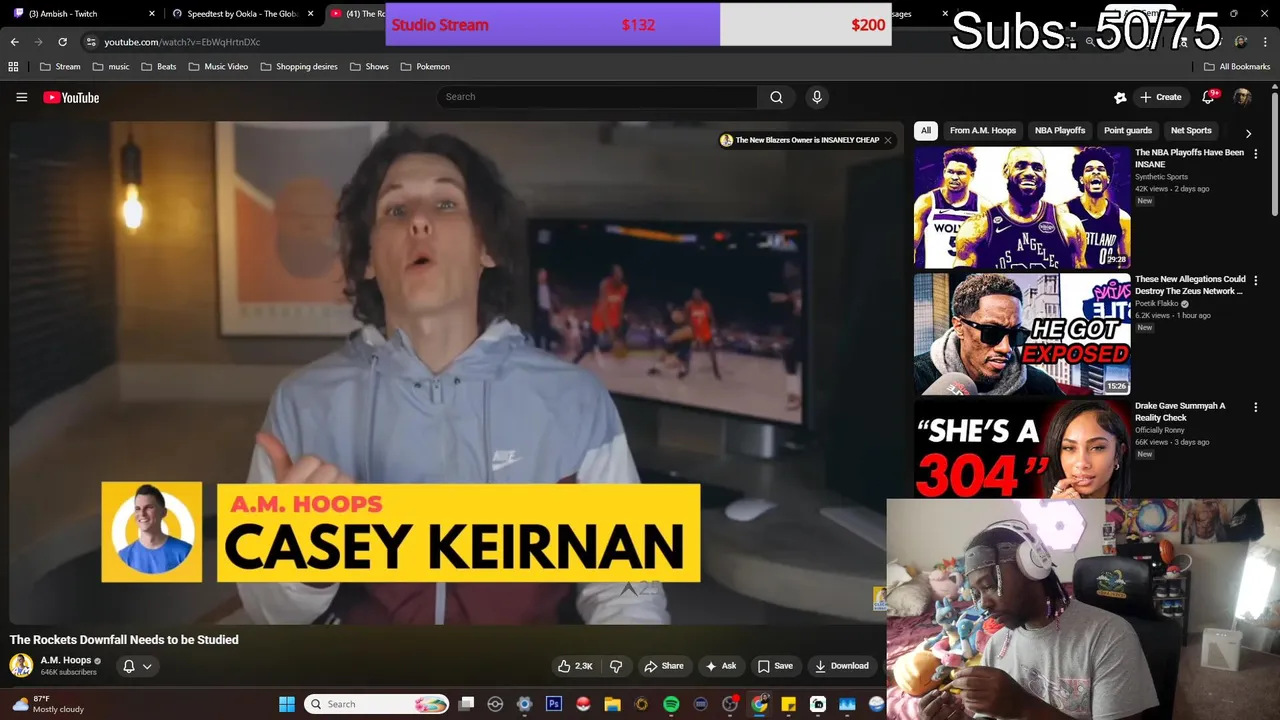Open A.M. Hoops channel avatar
This screenshot has height=720, width=1280.
point(21,665)
